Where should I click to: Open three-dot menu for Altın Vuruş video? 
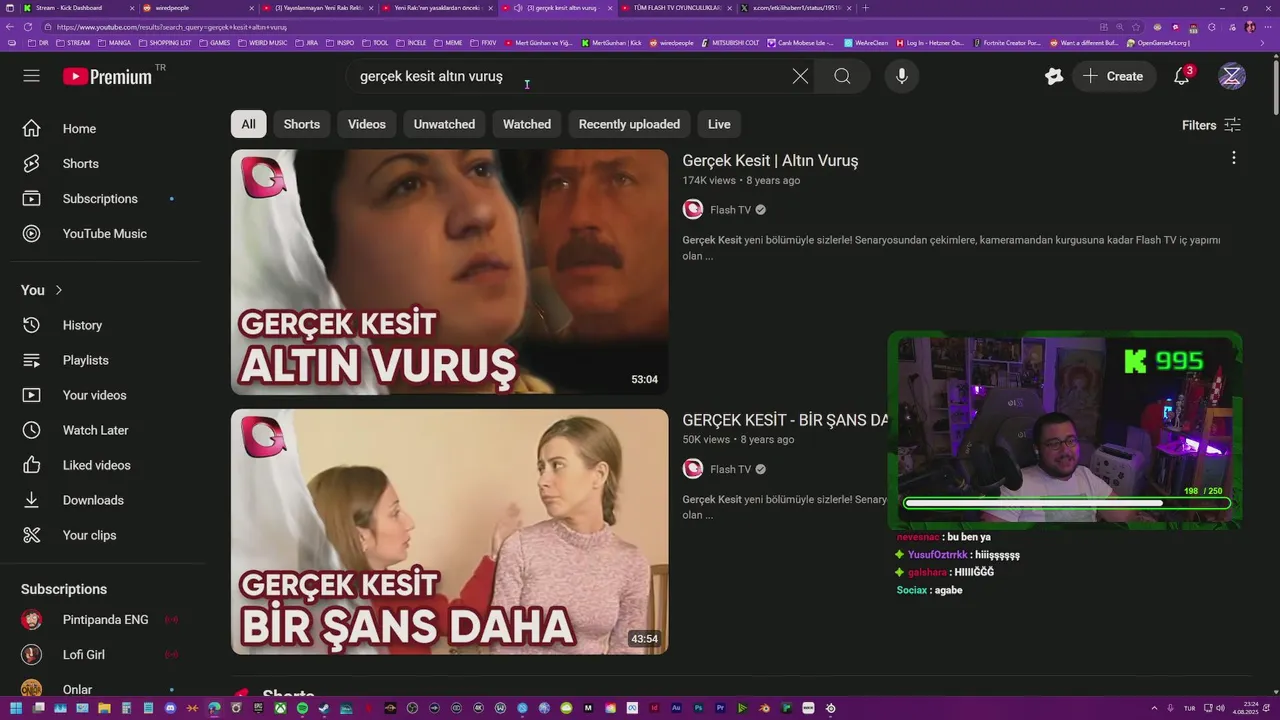1233,158
